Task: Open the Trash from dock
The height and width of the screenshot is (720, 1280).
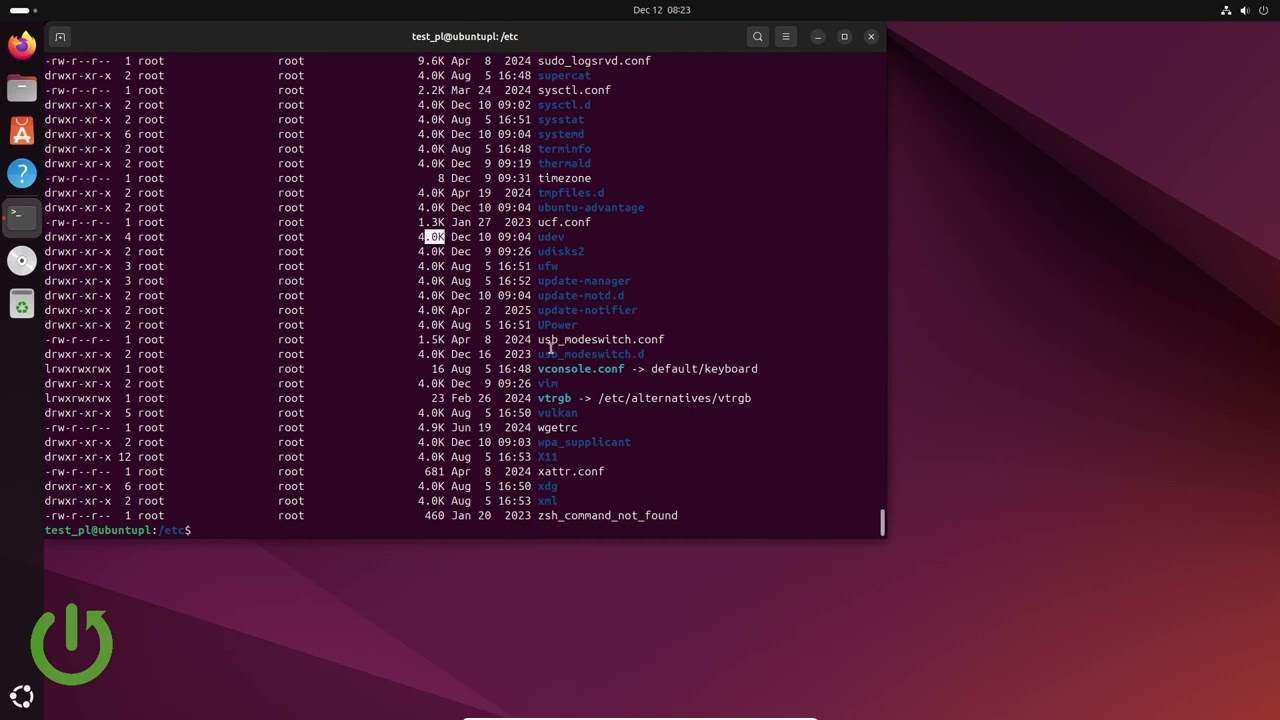Action: pos(21,303)
